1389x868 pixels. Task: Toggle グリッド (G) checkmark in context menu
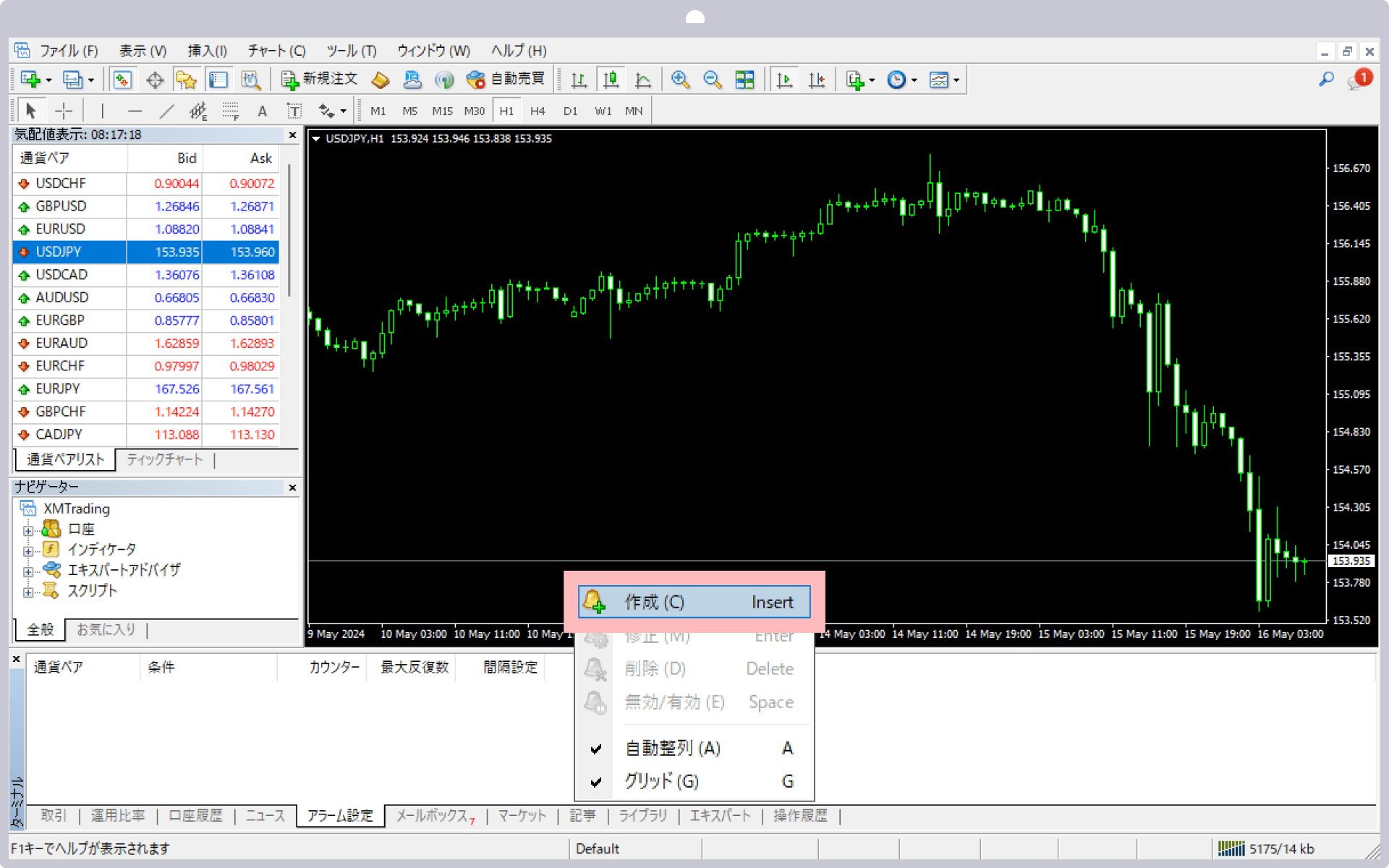(694, 781)
